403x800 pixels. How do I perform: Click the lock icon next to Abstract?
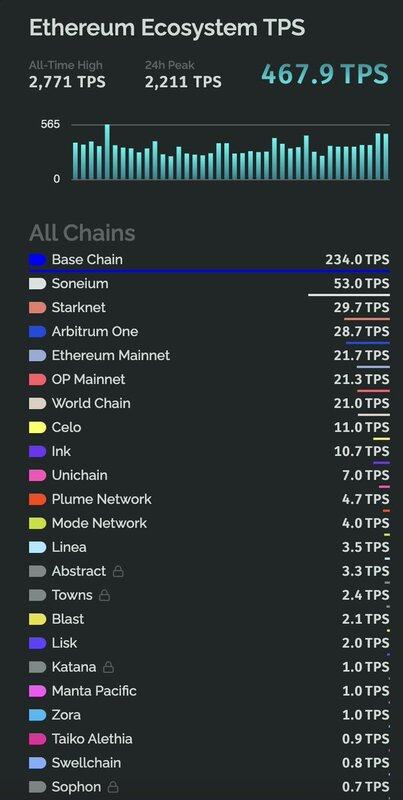[118, 571]
